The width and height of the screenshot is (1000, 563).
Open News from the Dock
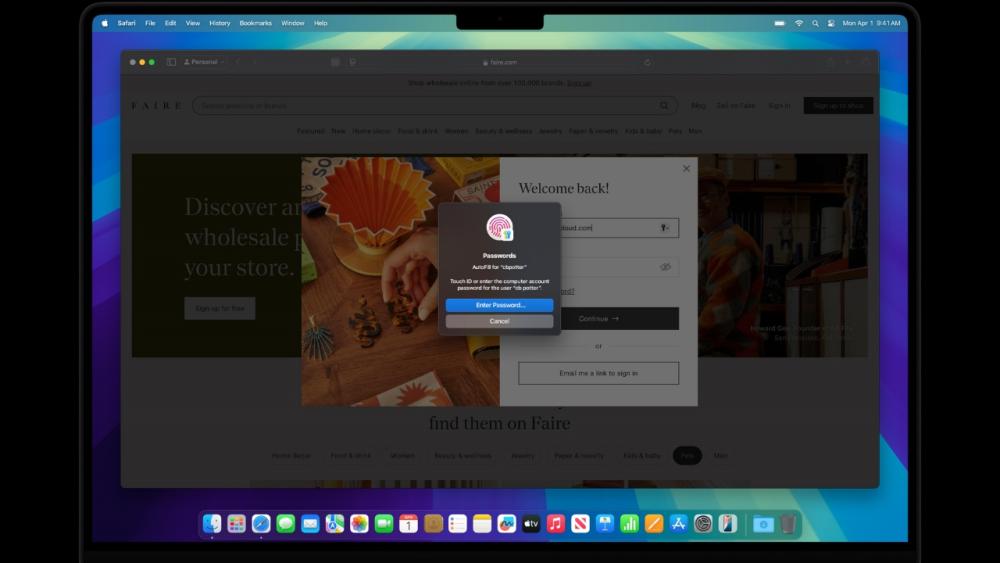click(580, 524)
